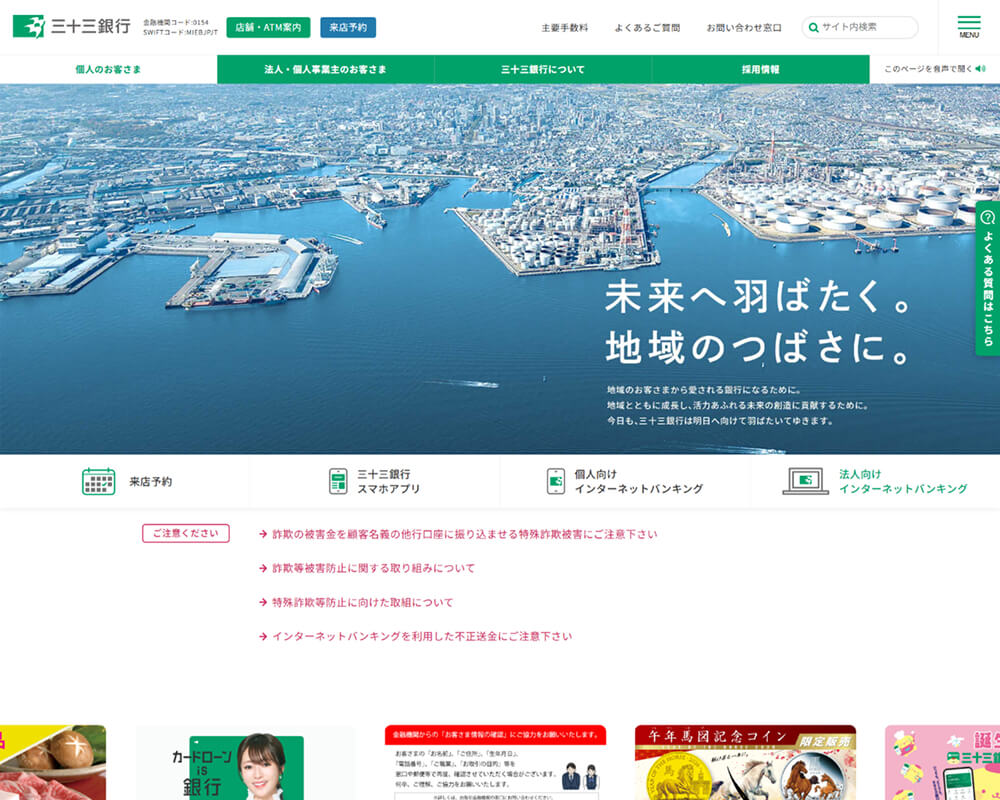Open the よくある質問はこちら side tab
1000x800 pixels.
pos(987,278)
